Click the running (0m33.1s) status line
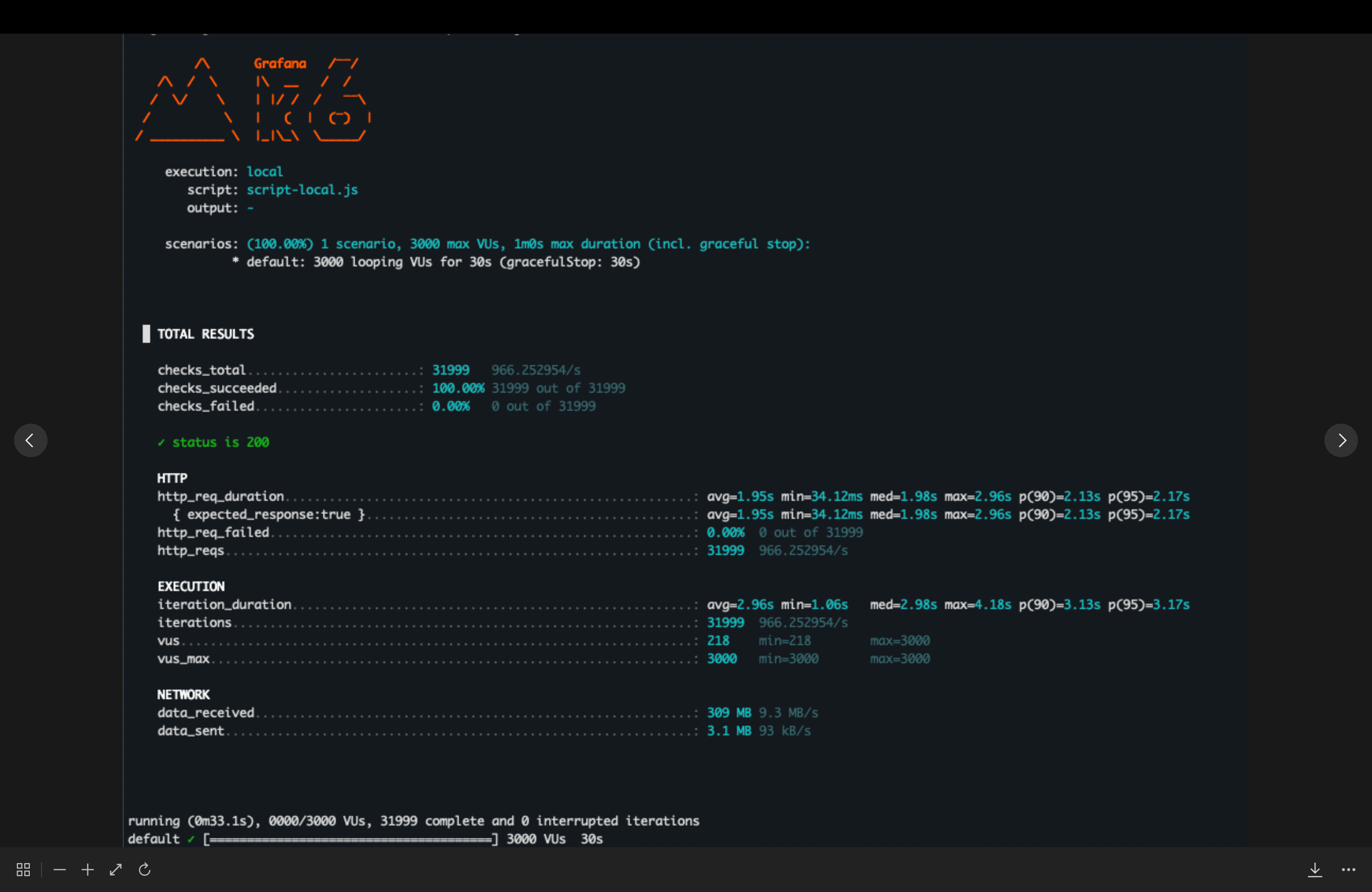1372x892 pixels. click(413, 821)
